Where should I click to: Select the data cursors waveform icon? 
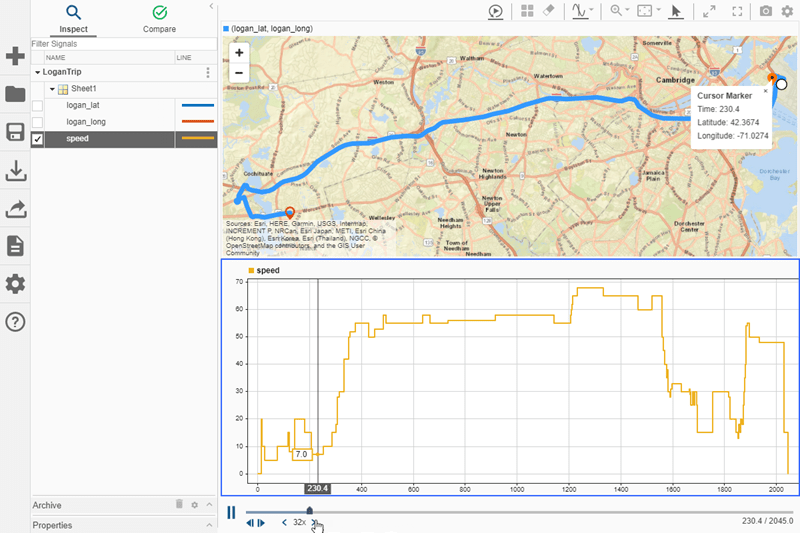pos(579,11)
